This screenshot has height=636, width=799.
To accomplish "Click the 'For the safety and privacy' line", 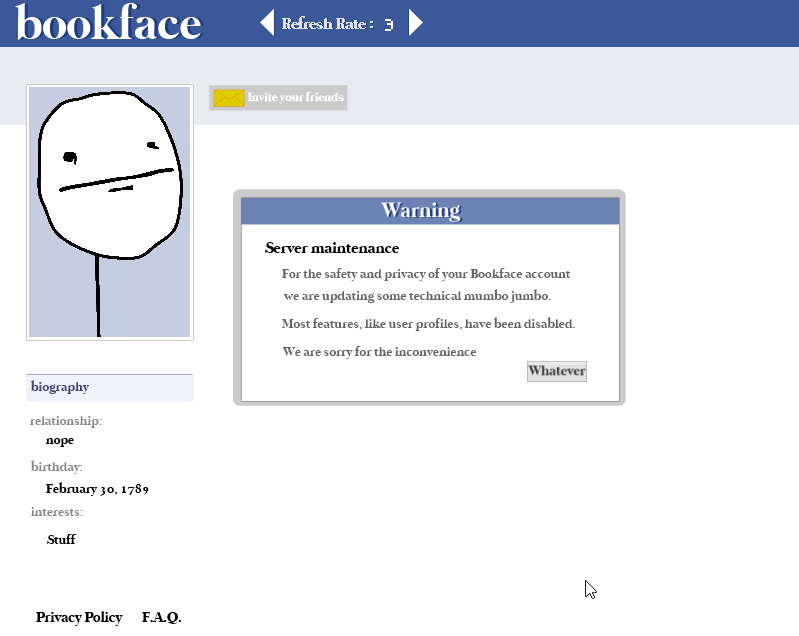I will click(x=425, y=274).
